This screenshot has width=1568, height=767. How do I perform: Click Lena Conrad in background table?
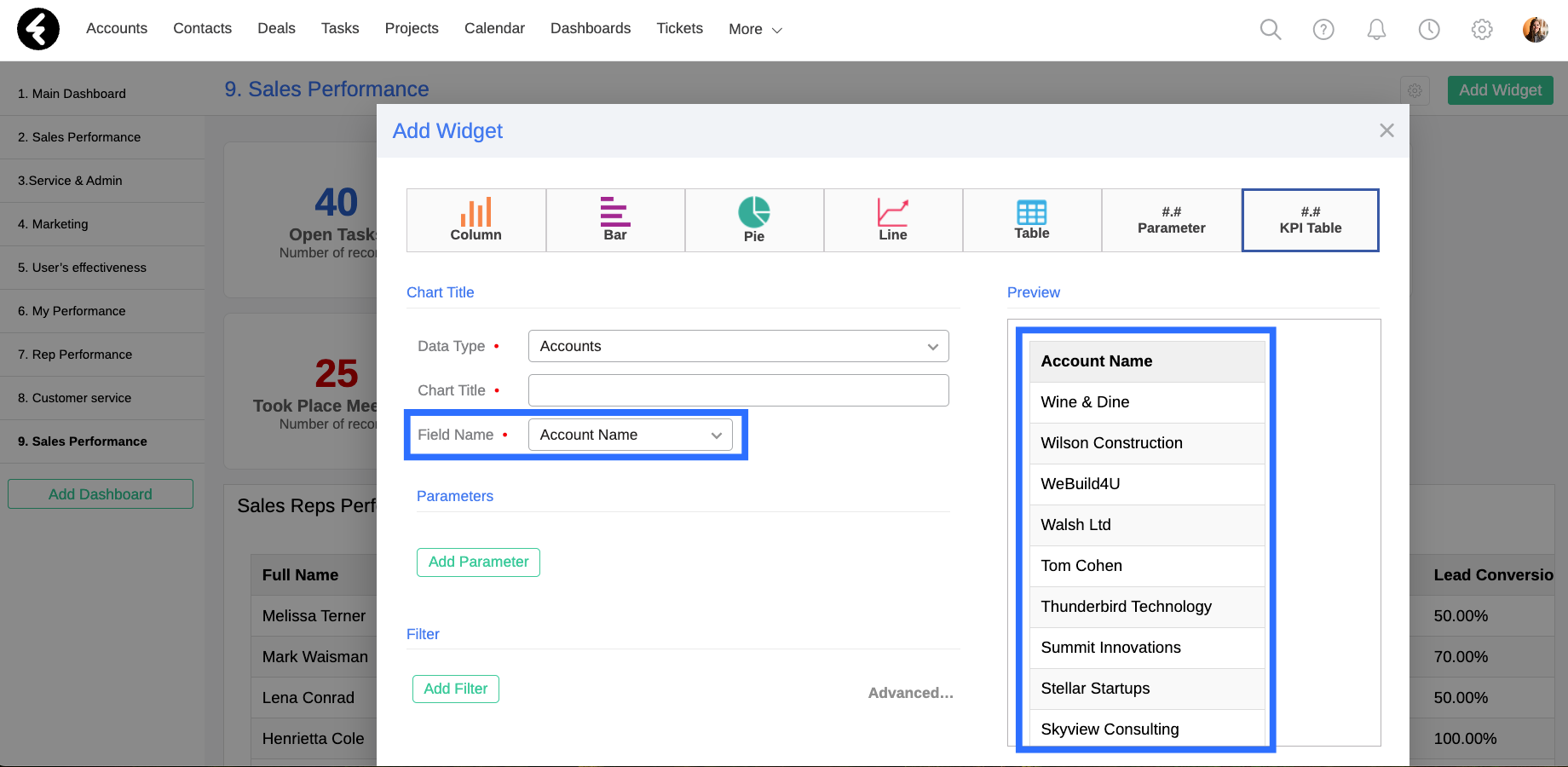click(x=308, y=698)
